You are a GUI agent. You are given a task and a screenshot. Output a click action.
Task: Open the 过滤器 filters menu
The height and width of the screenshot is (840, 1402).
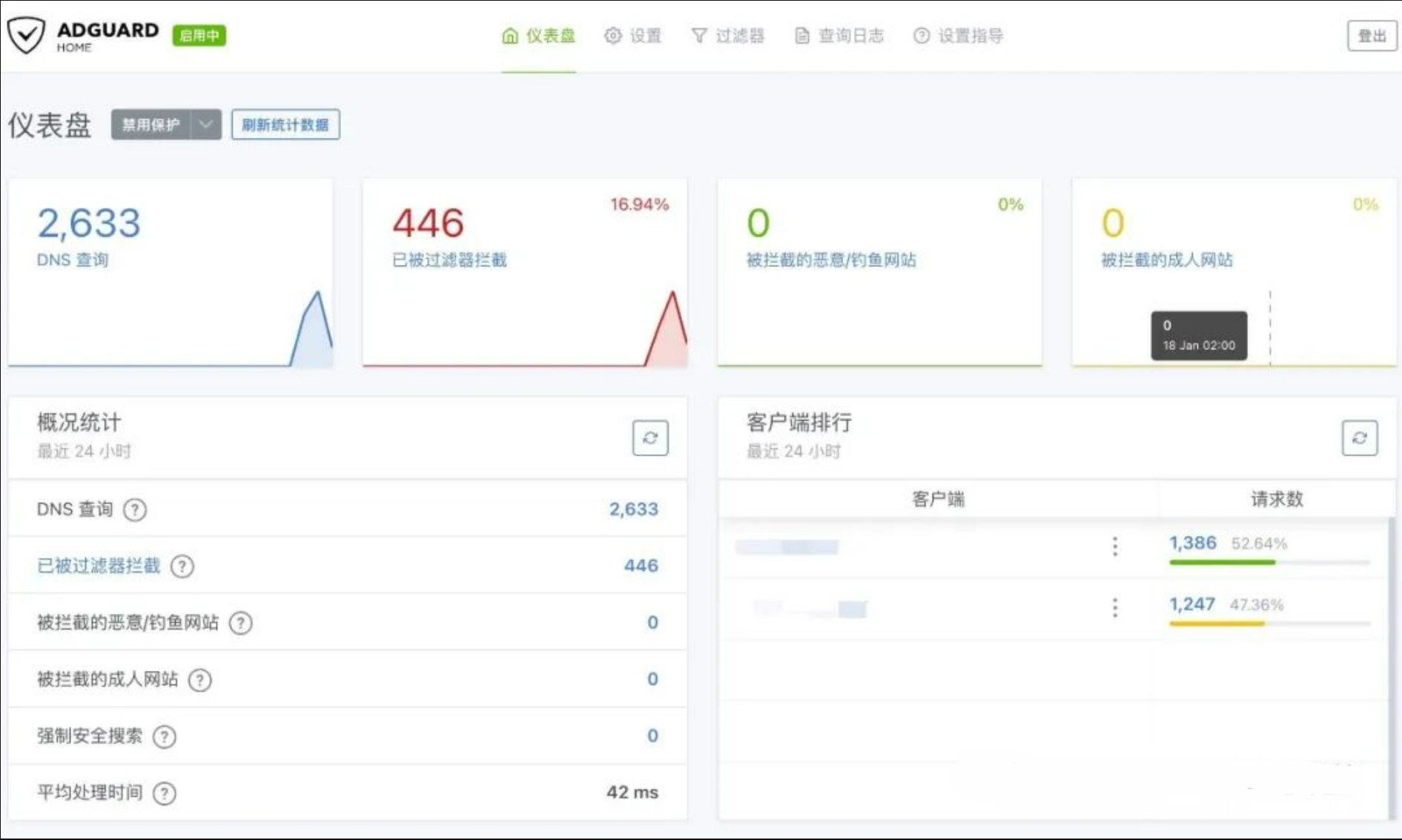click(727, 36)
